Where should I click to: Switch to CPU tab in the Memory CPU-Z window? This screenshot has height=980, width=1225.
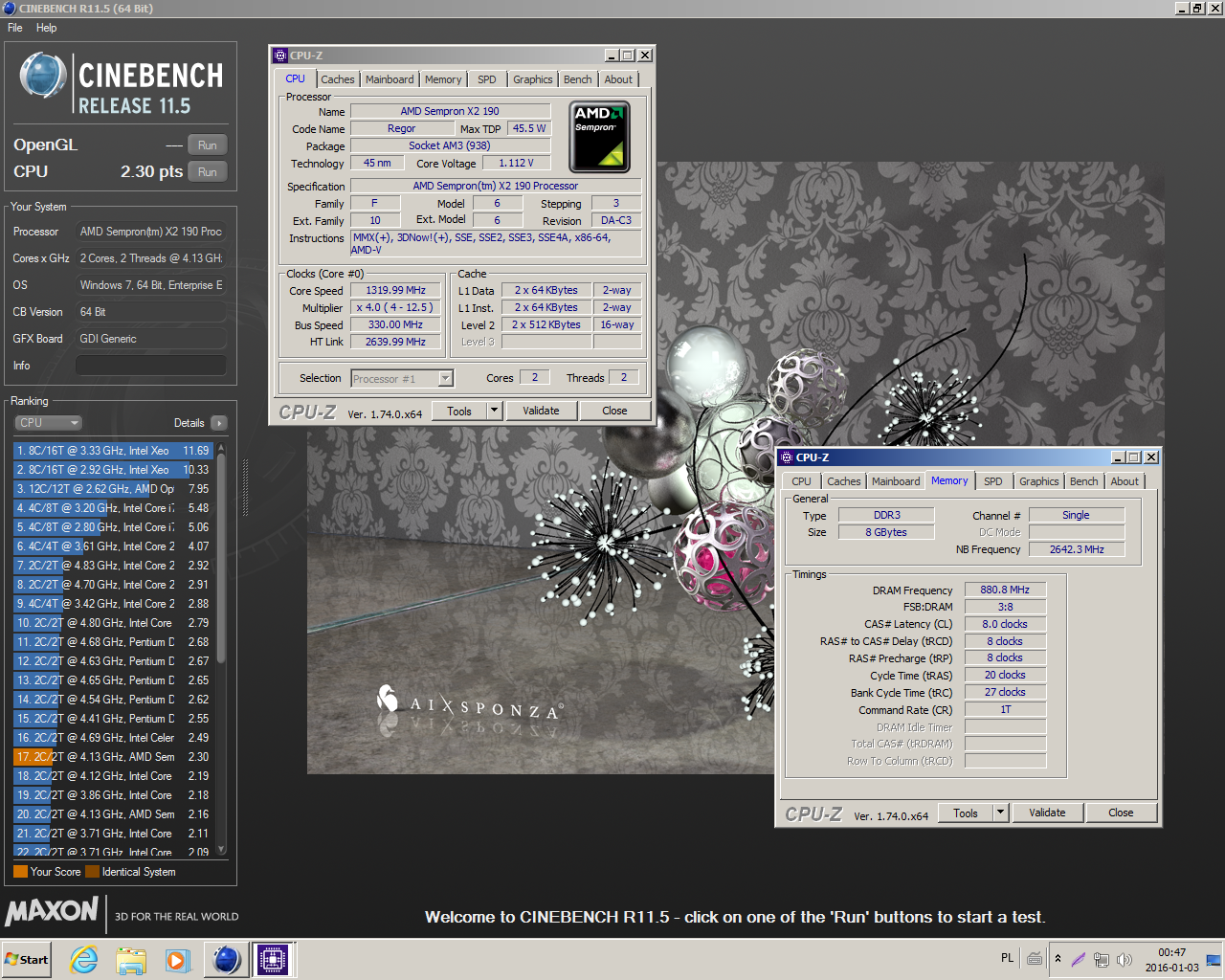(801, 481)
